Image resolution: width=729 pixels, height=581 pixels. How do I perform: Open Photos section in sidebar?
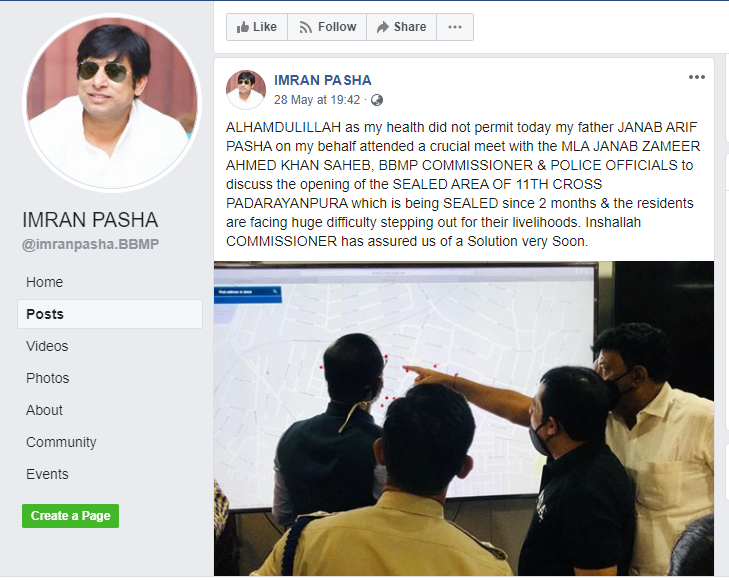point(47,378)
